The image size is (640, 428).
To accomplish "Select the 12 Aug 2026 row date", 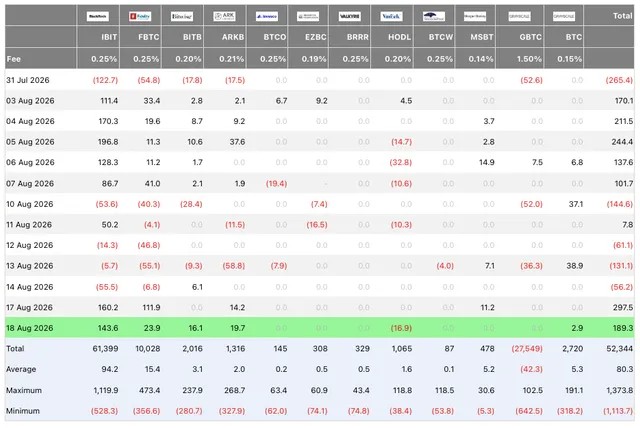I will (x=30, y=245).
